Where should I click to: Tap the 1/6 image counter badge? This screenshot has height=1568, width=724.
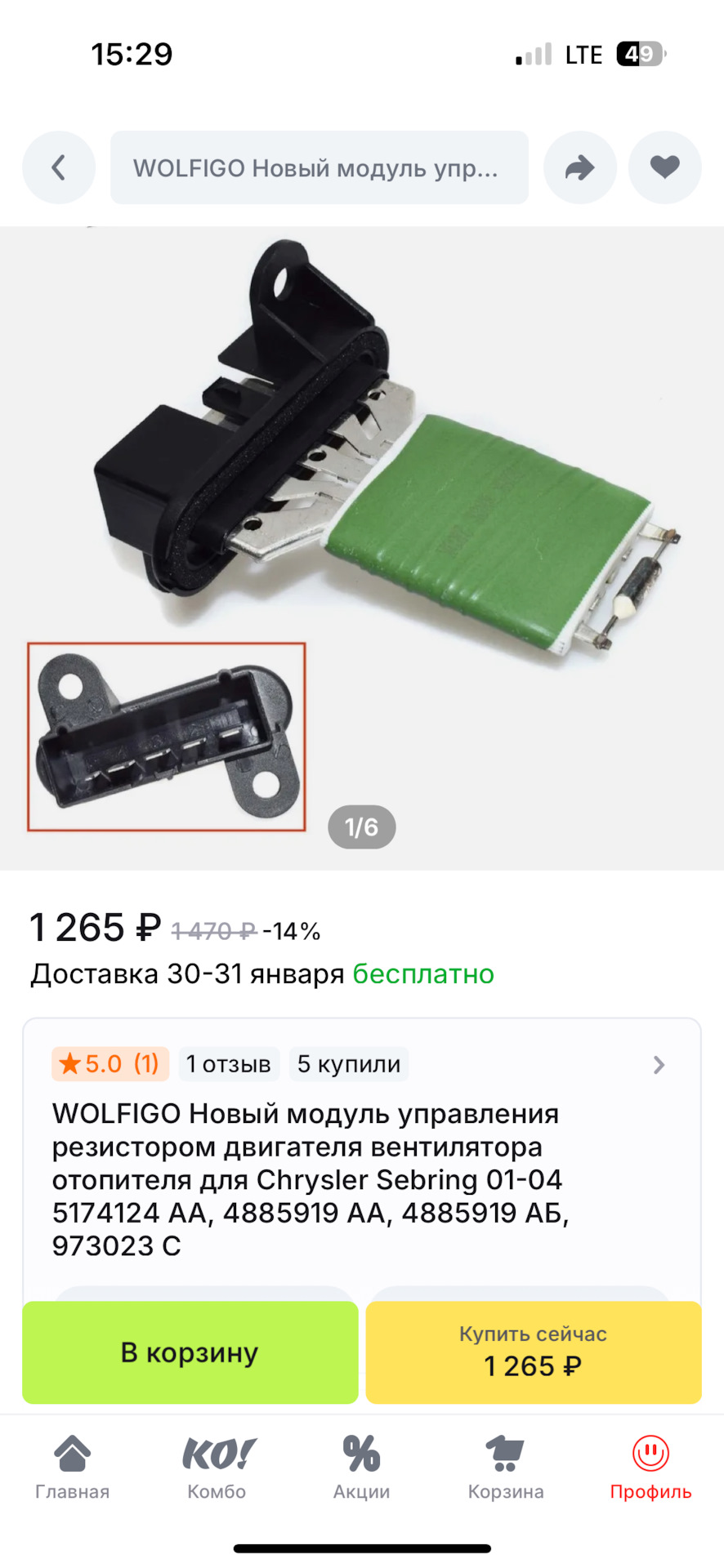pyautogui.click(x=362, y=827)
